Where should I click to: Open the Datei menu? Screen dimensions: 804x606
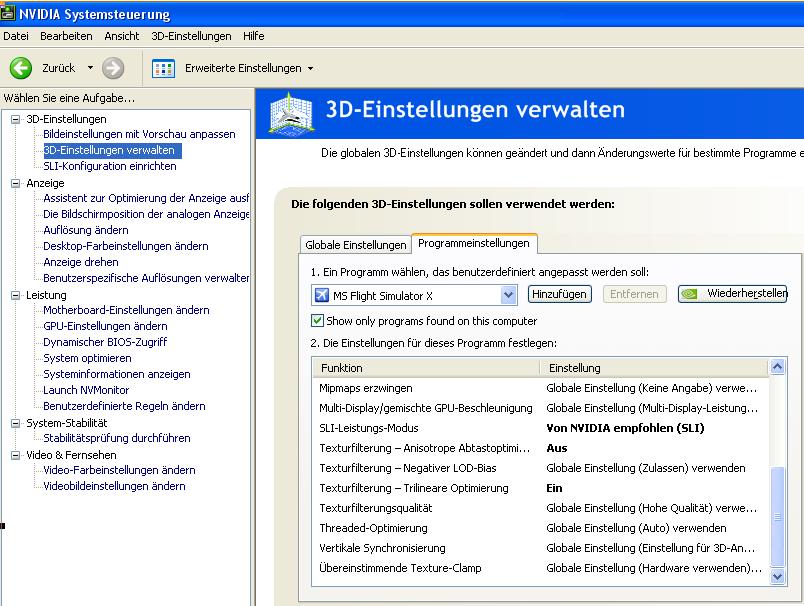tap(16, 36)
